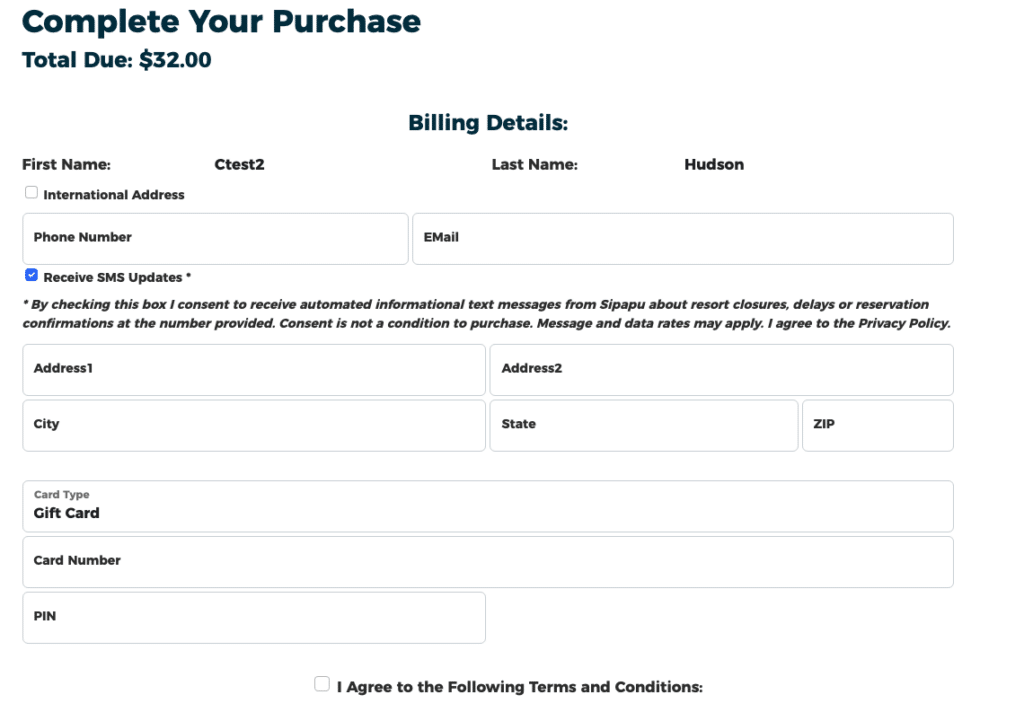Click the first name value Ctest2
Screen dimensions: 1024x712
[240, 165]
